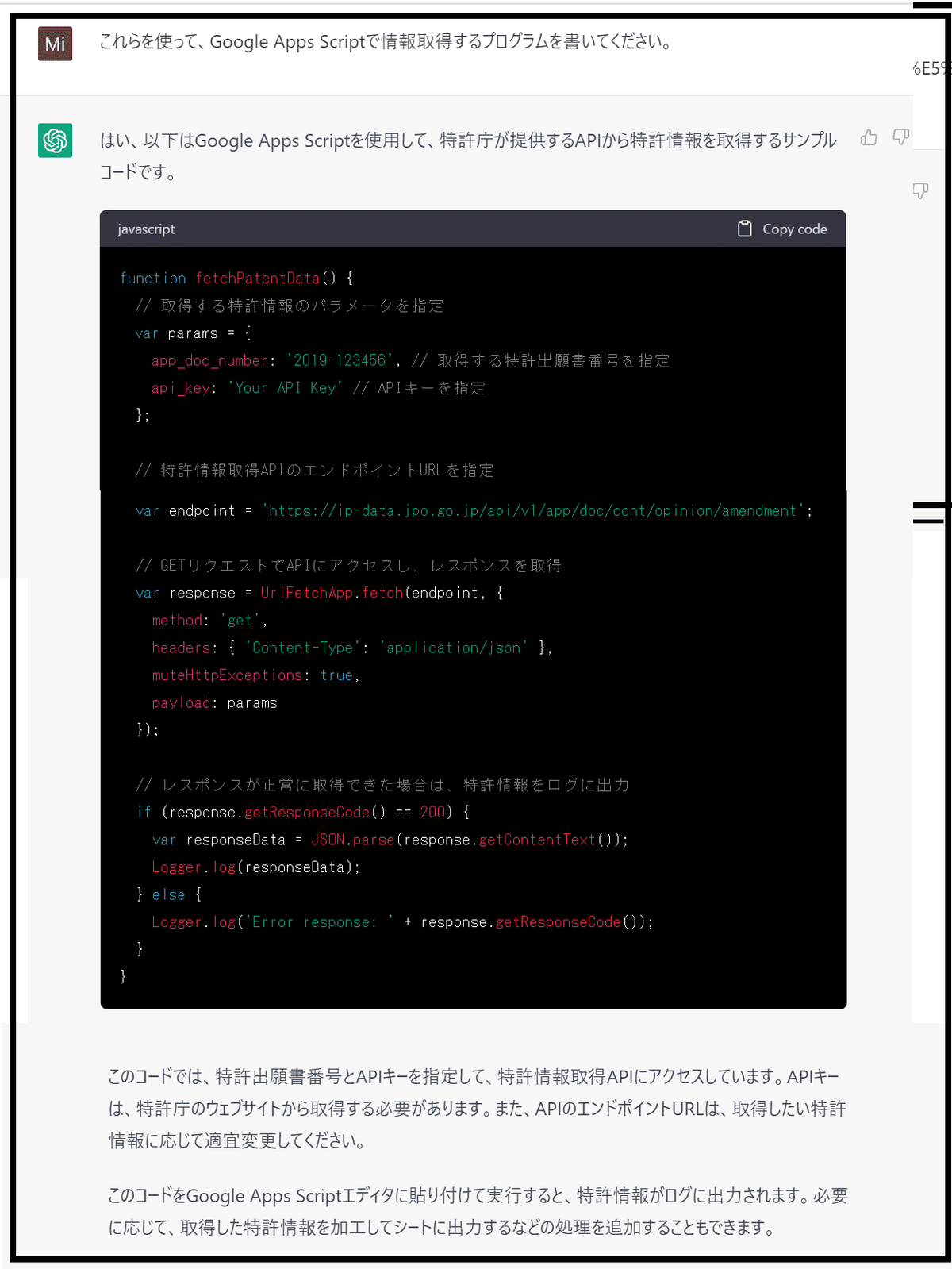Click the app_doc_number '2019-123456' line

(x=411, y=360)
